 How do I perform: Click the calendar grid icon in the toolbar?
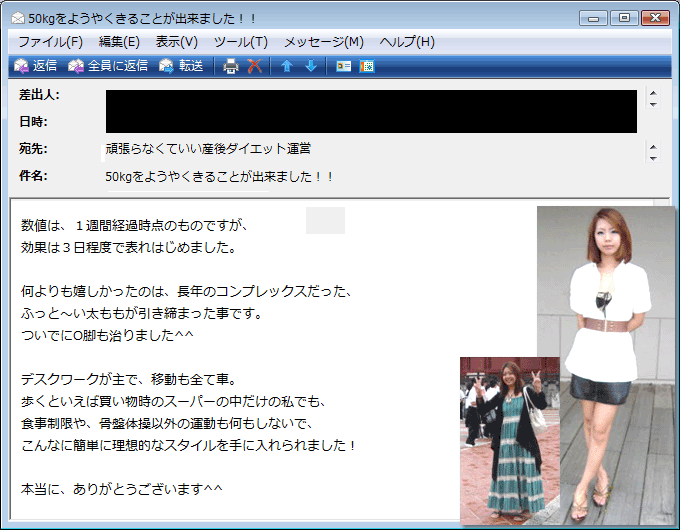[x=367, y=66]
